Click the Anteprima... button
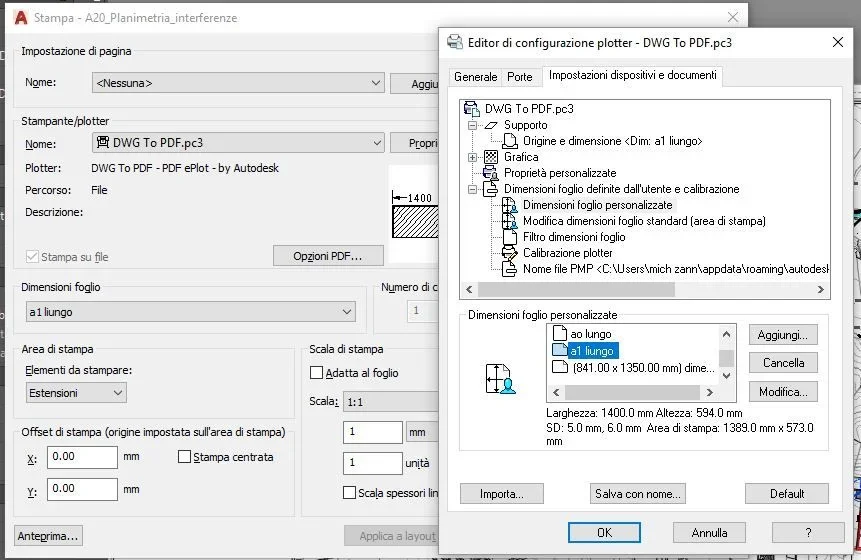861x560 pixels. [x=48, y=536]
